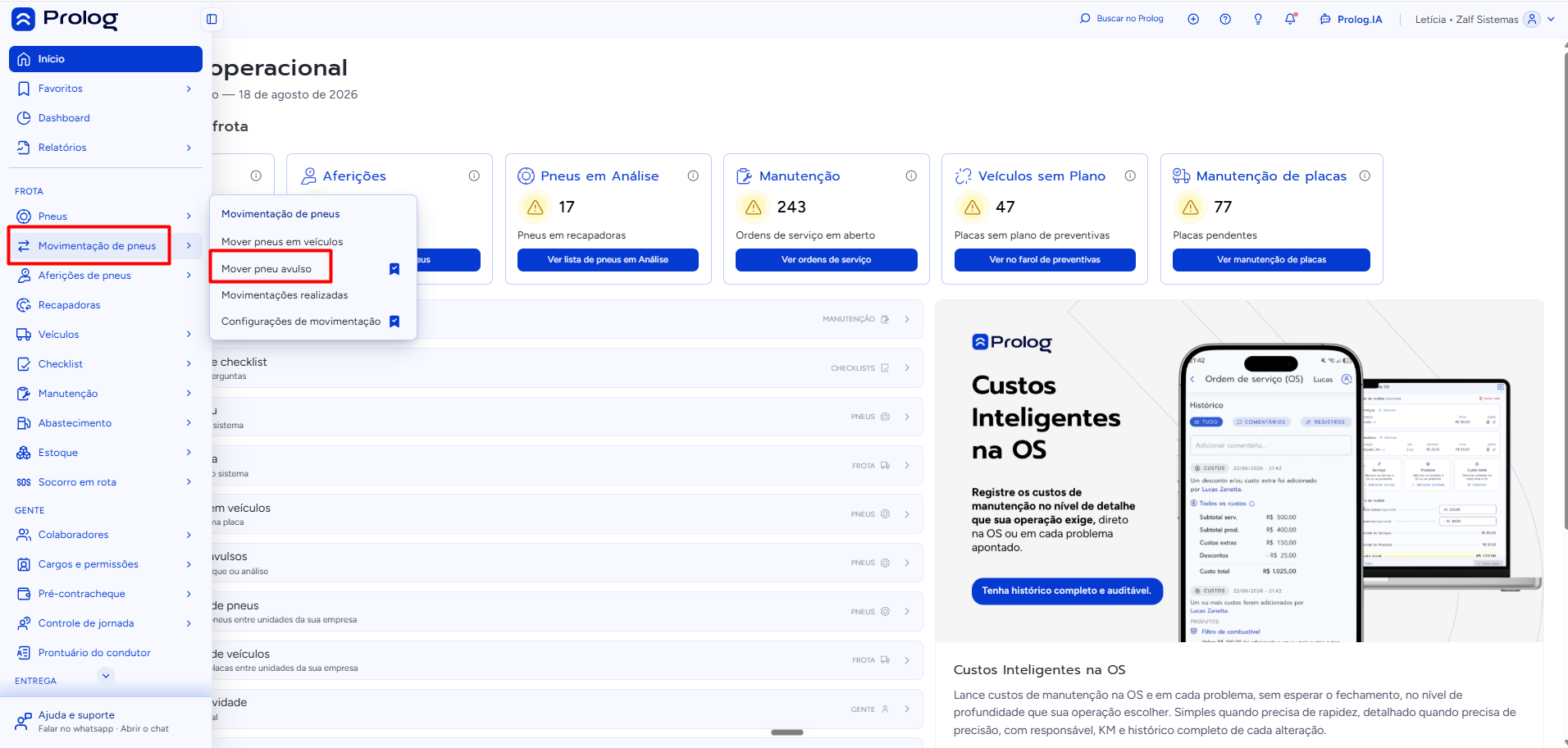This screenshot has height=748, width=1568.
Task: Click the info icon on Veículos sem Plano card
Action: pyautogui.click(x=1130, y=176)
